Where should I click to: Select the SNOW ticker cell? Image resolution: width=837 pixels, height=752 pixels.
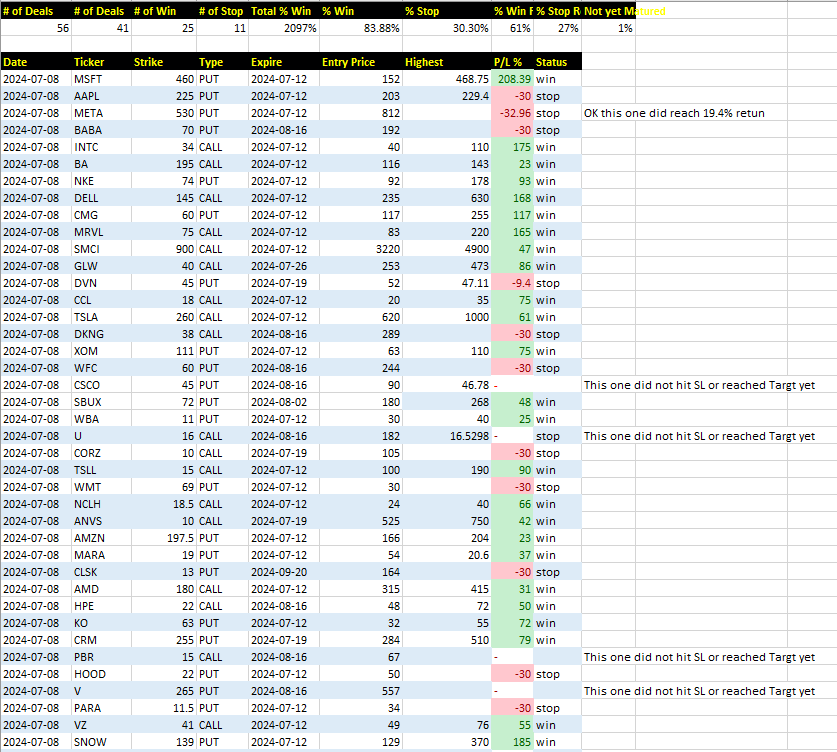[101, 742]
